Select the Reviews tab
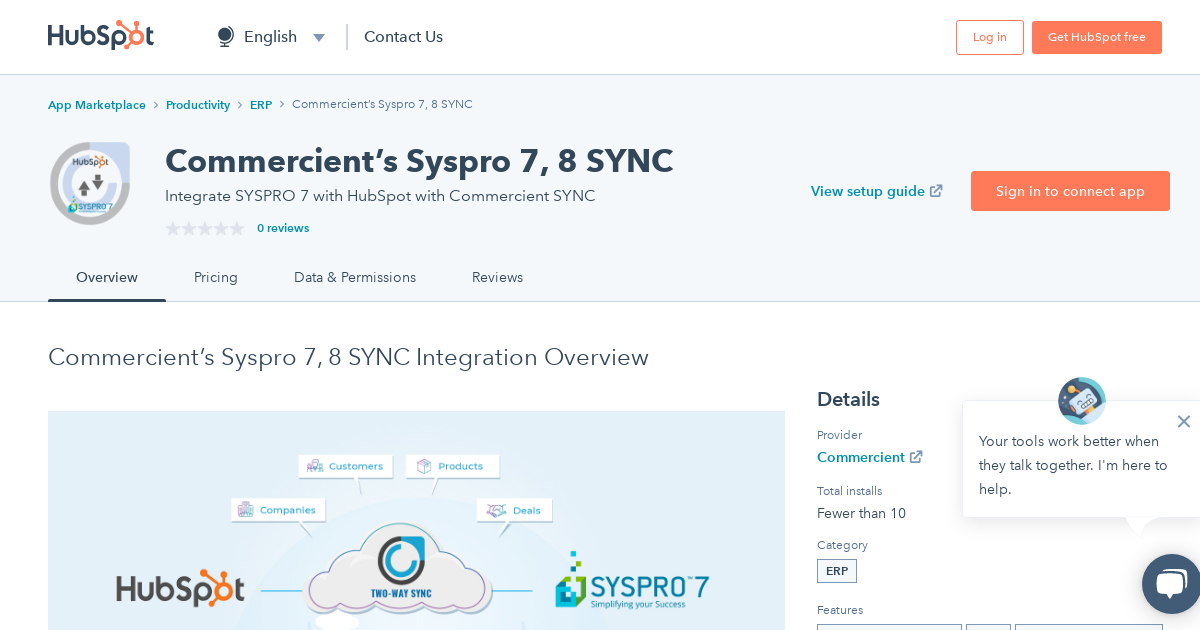 [497, 277]
